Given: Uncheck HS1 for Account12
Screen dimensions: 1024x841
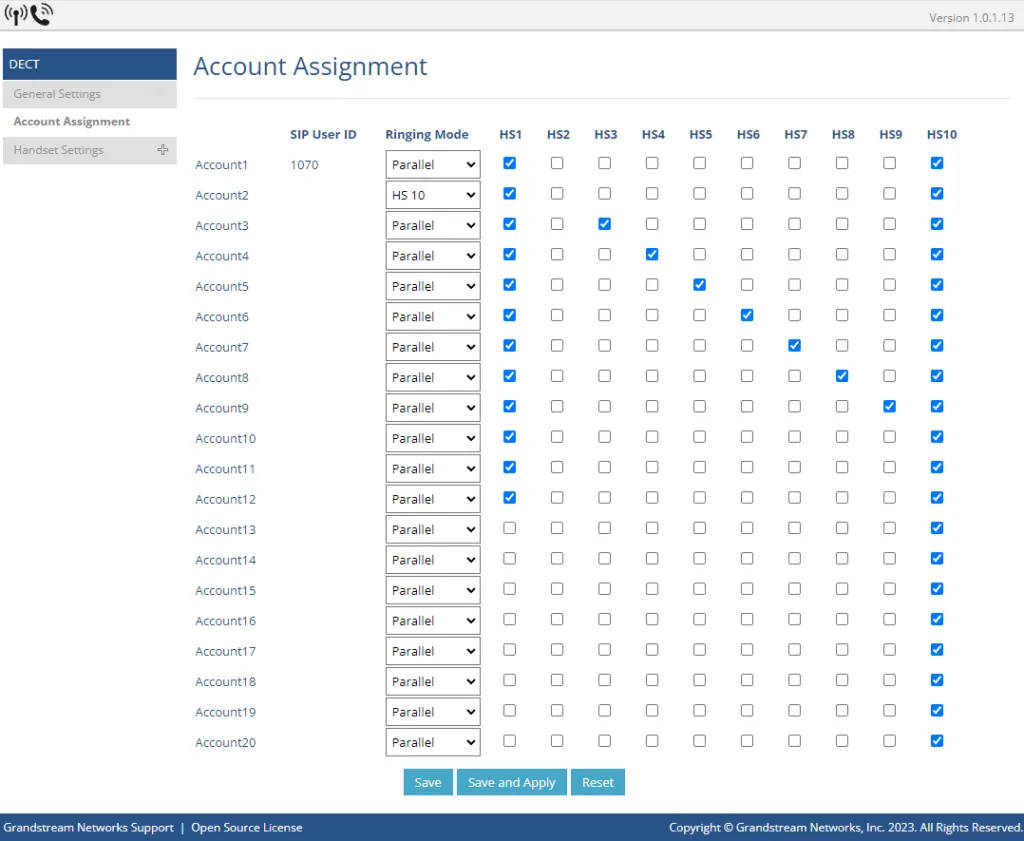Looking at the screenshot, I should pos(509,498).
